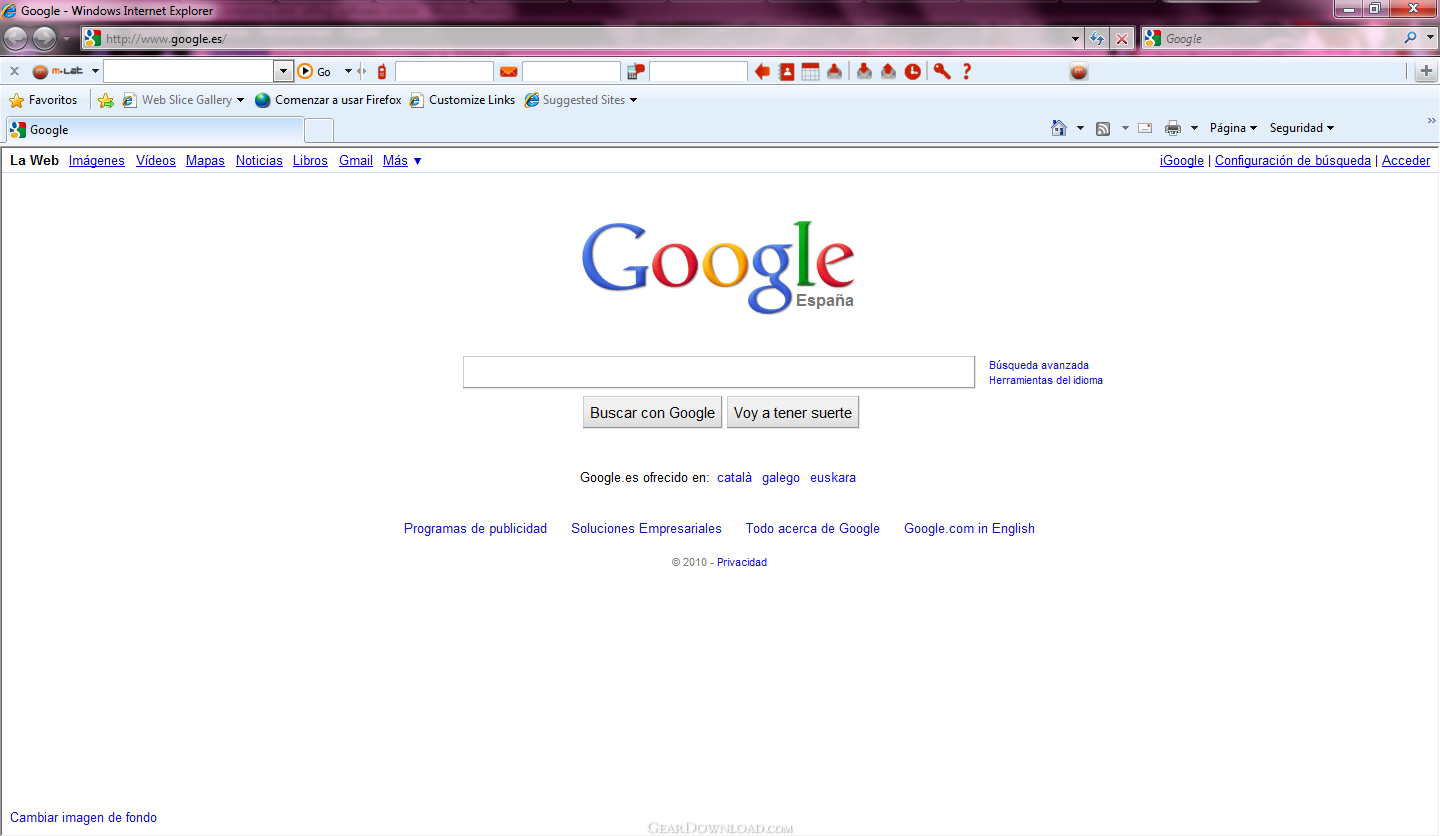The image size is (1440, 836).
Task: Open the calendar grid toolbar icon
Action: [811, 71]
